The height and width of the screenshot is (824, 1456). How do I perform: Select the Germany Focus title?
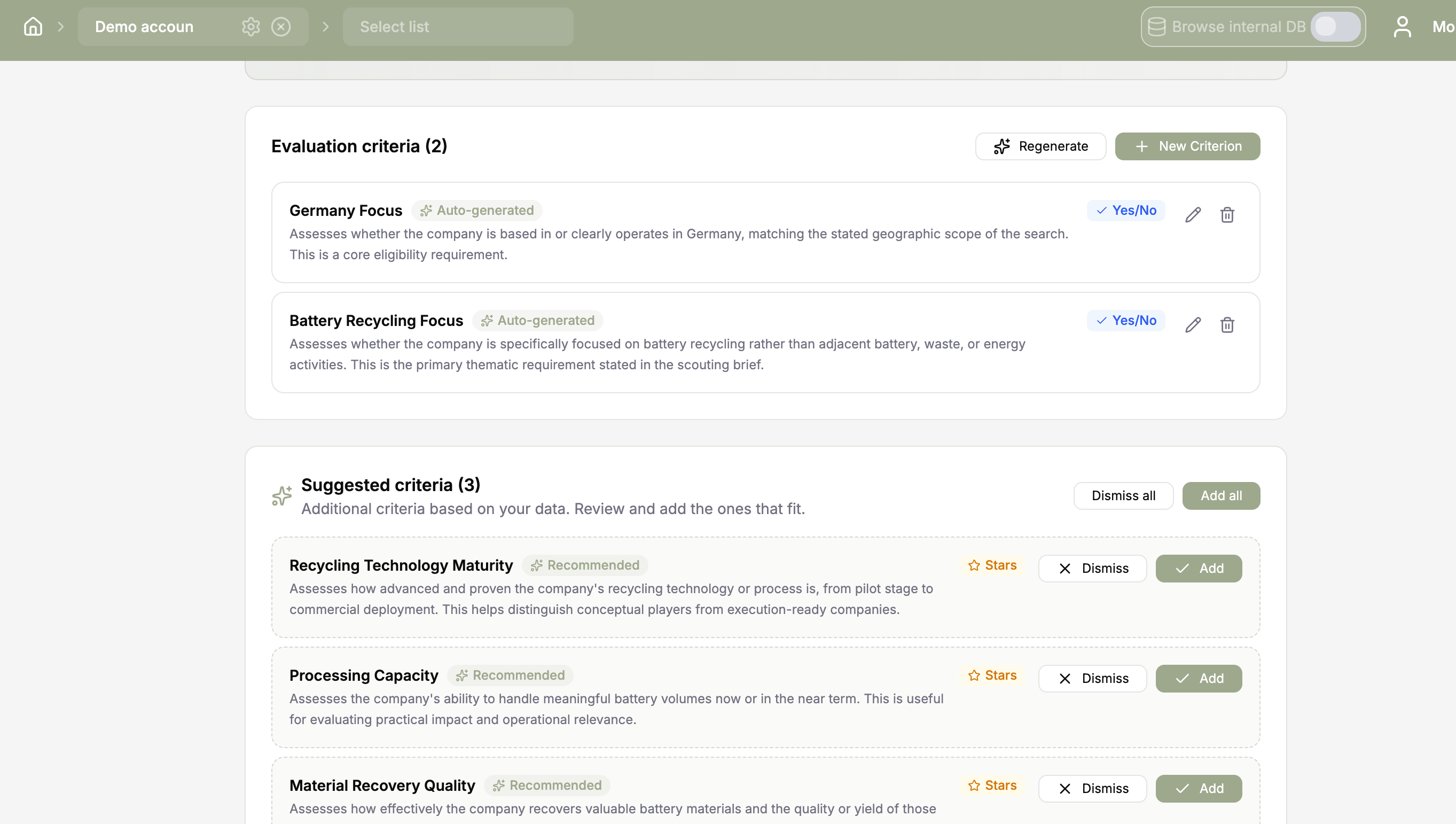(346, 211)
